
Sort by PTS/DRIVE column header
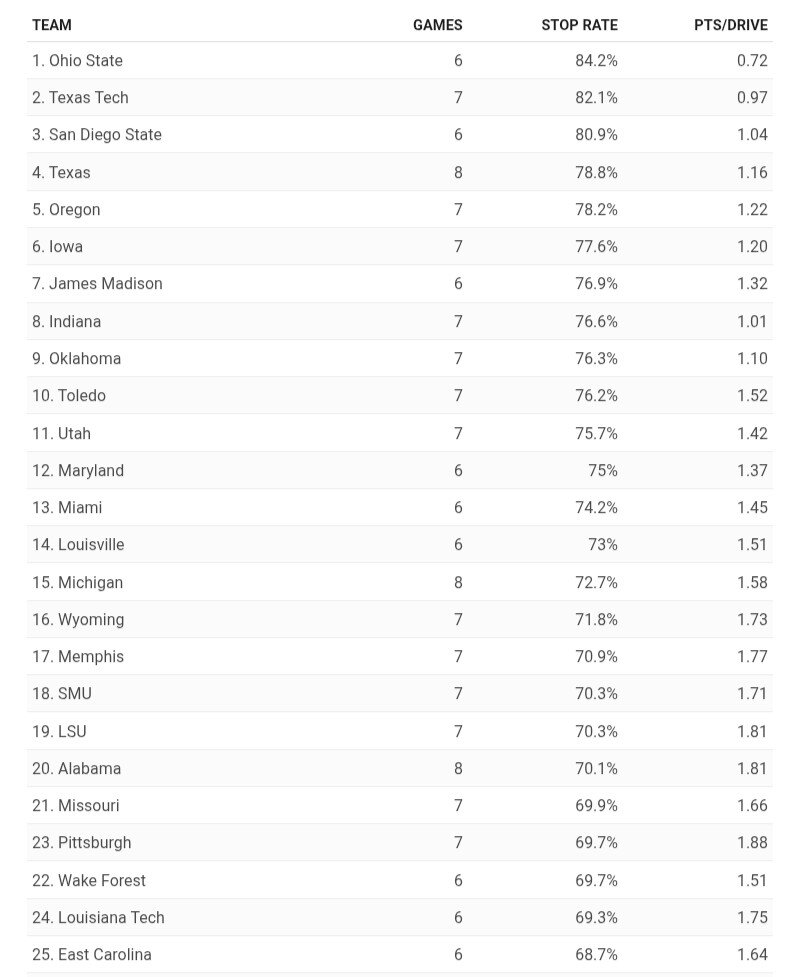coord(731,25)
